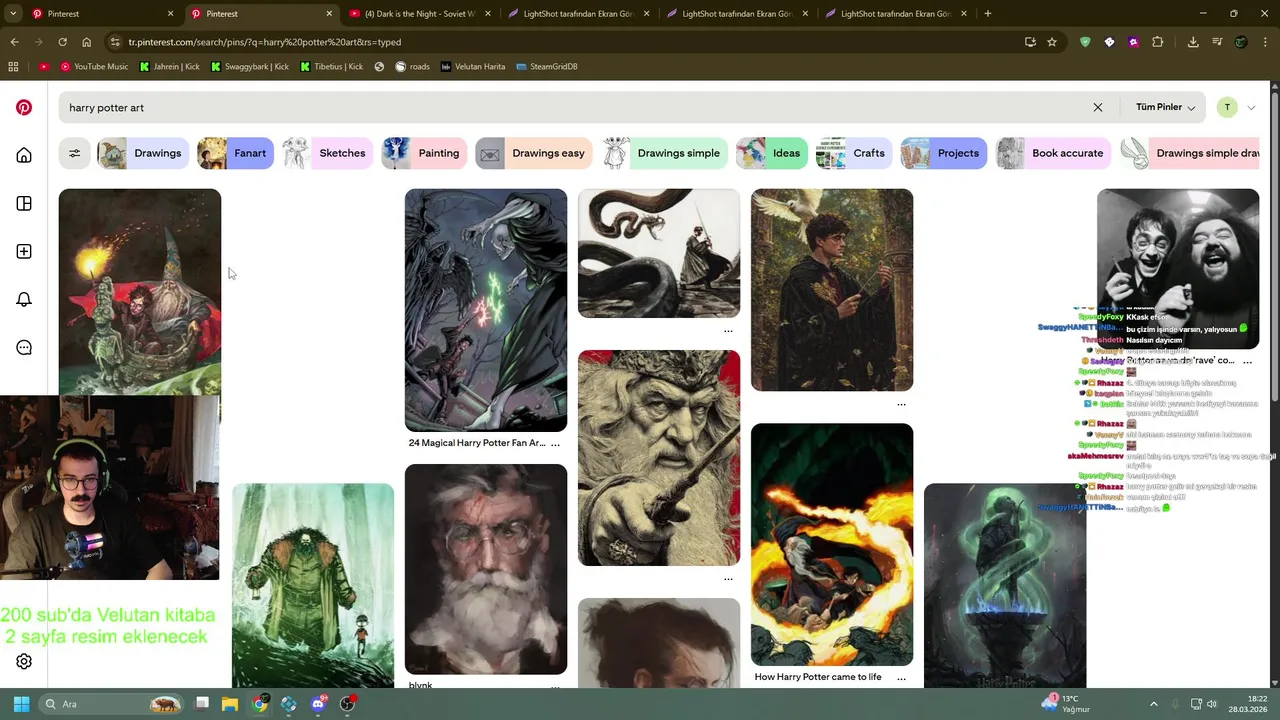
Task: More options under the crowned wizard sketch pin
Action: 728,578
